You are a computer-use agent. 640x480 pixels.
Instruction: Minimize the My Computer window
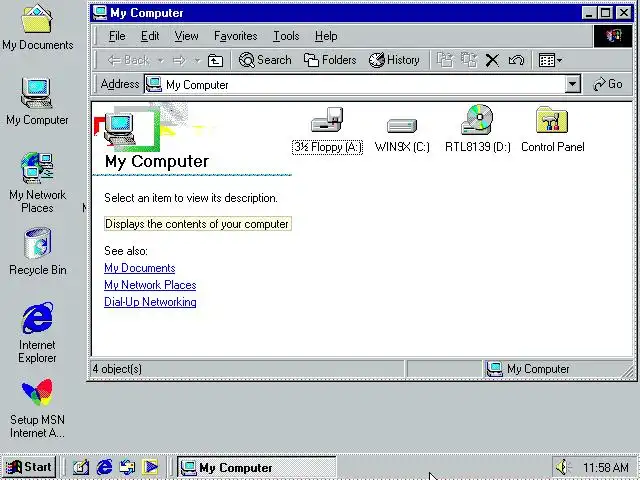[589, 13]
